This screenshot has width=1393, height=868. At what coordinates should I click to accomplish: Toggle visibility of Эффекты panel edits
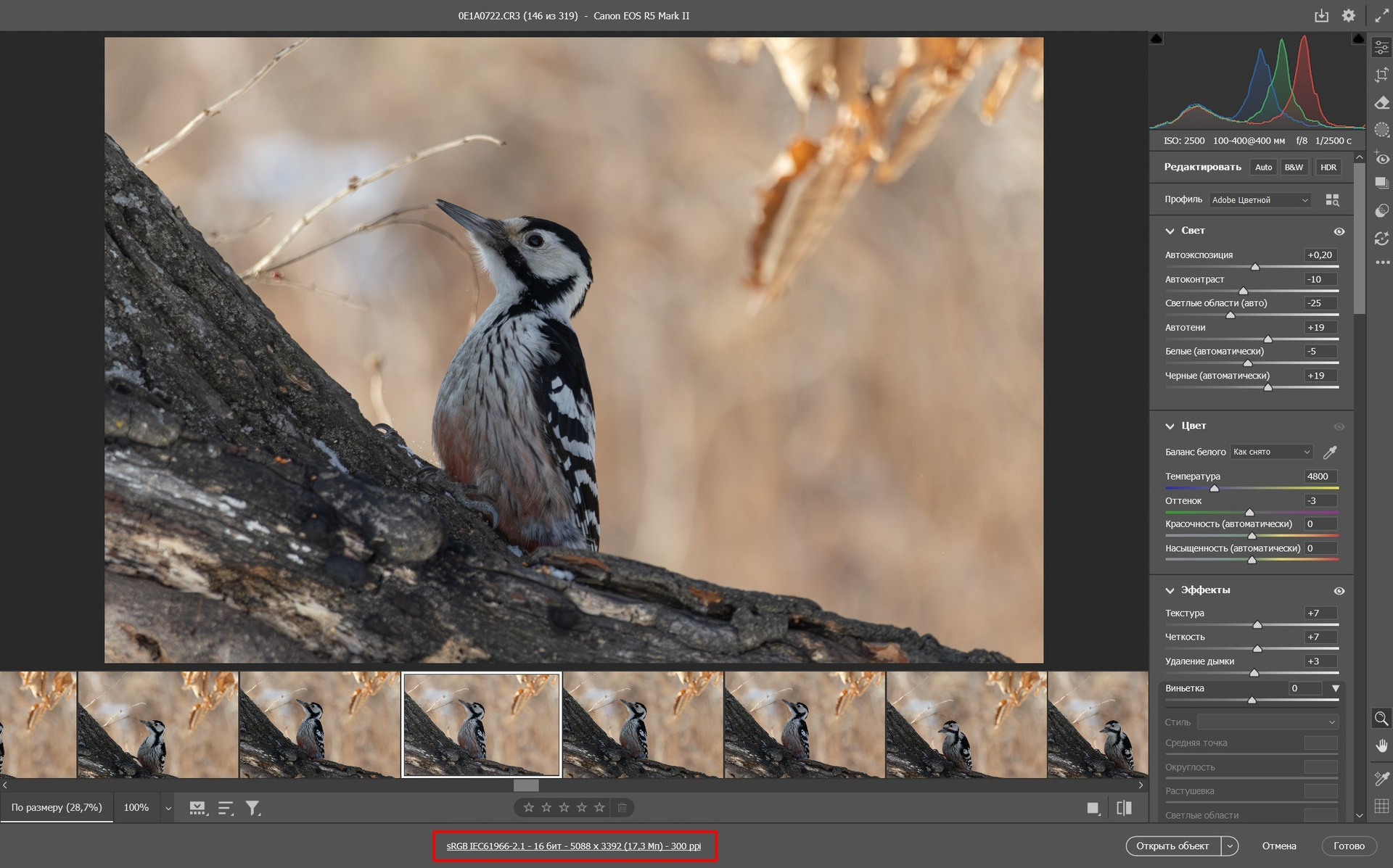coord(1339,591)
